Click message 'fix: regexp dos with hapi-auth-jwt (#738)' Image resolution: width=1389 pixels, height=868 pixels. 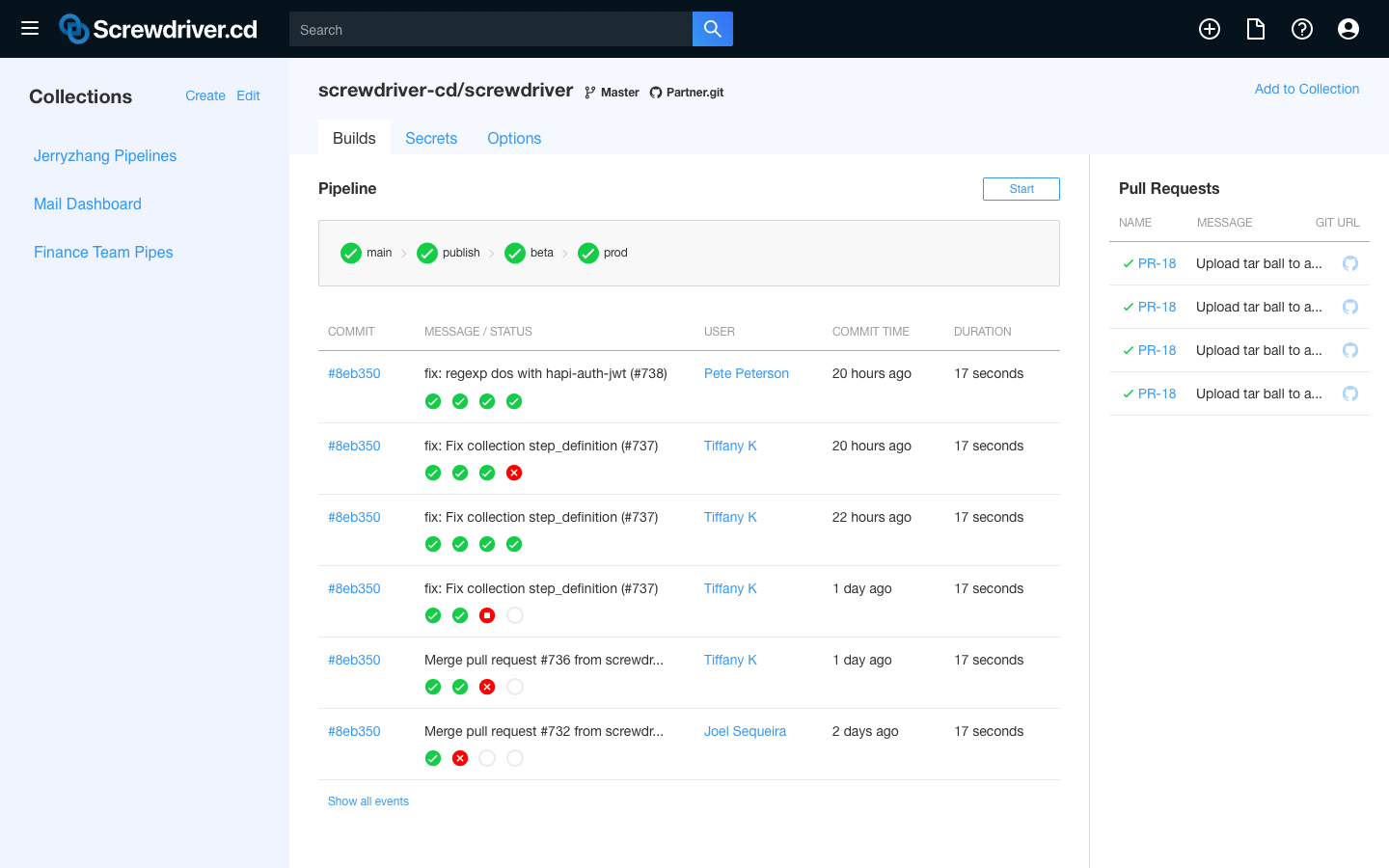(546, 373)
